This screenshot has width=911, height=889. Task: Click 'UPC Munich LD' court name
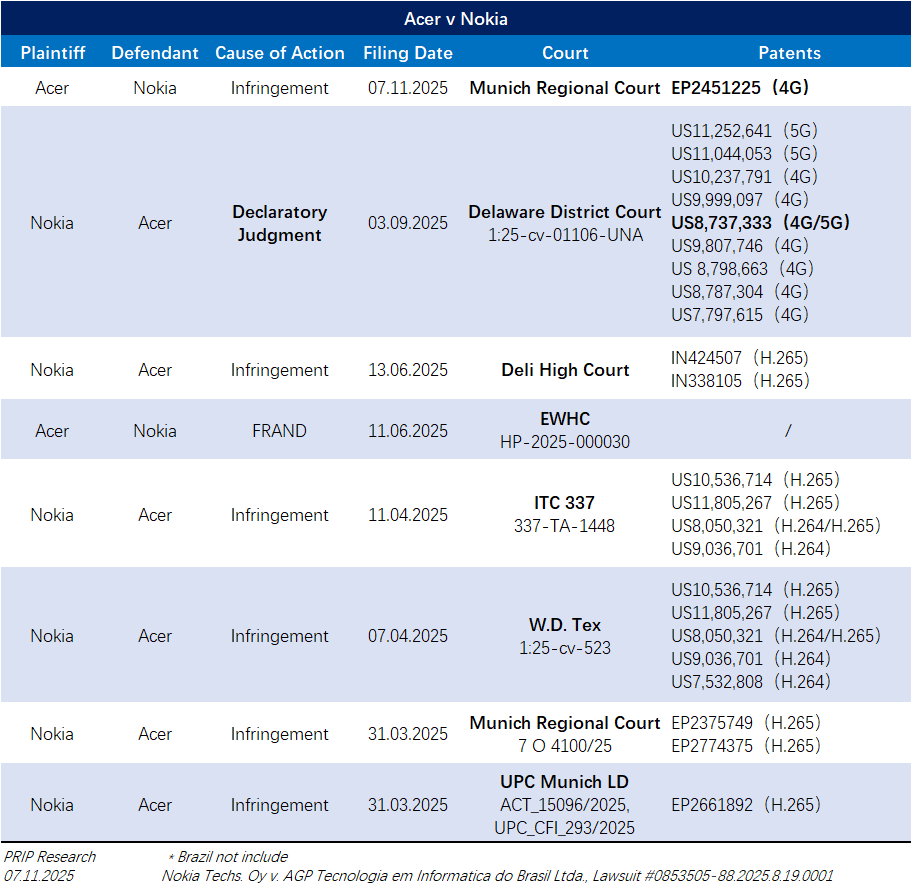565,782
